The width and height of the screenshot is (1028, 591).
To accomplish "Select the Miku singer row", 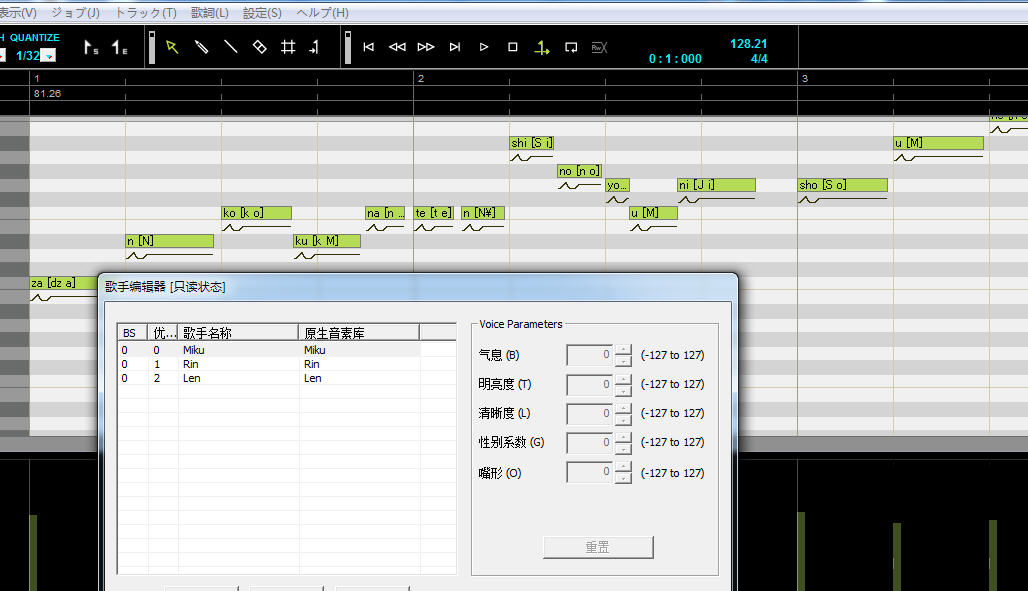I will coord(269,350).
